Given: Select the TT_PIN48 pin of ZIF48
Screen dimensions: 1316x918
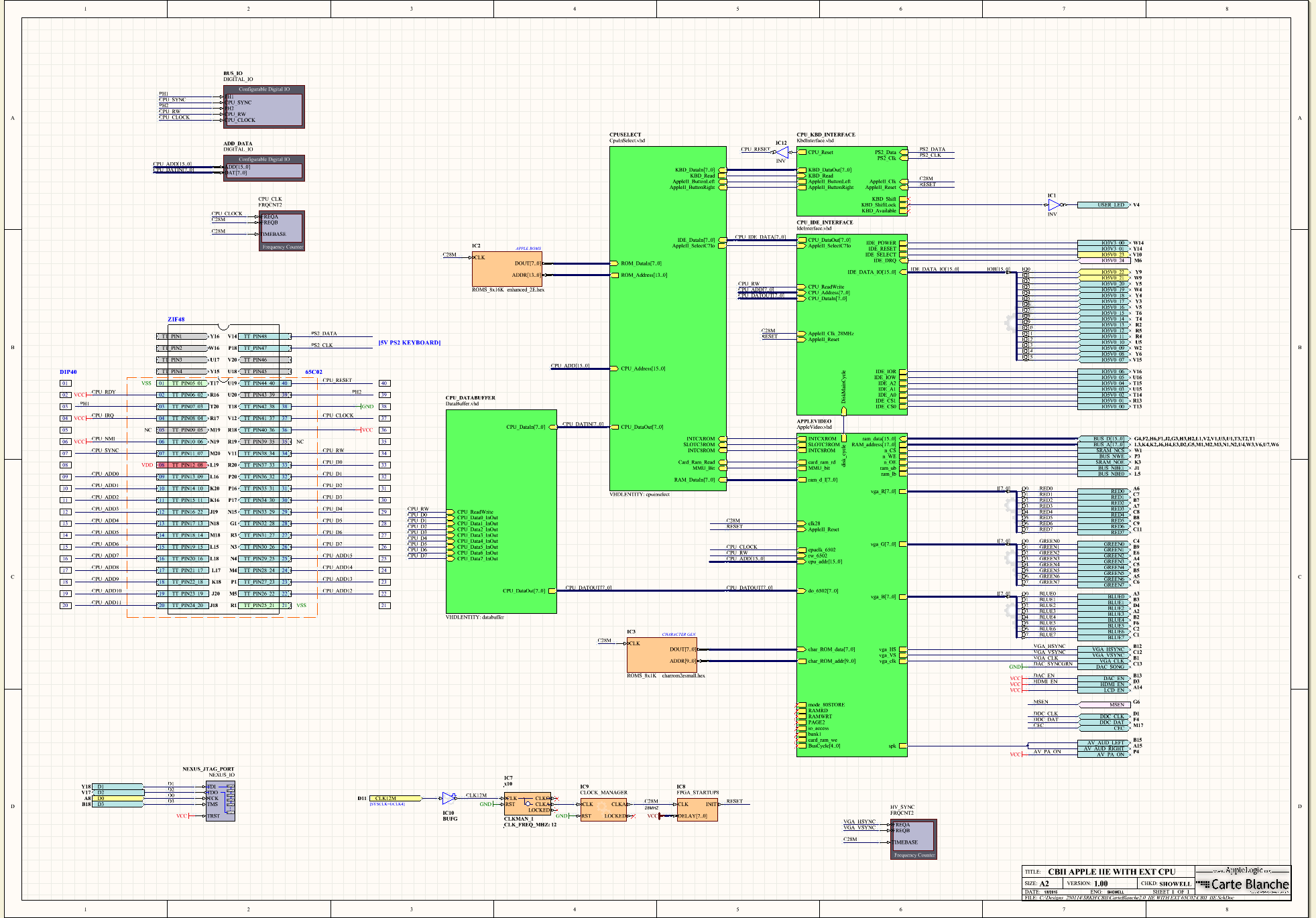Looking at the screenshot, I should coord(265,336).
